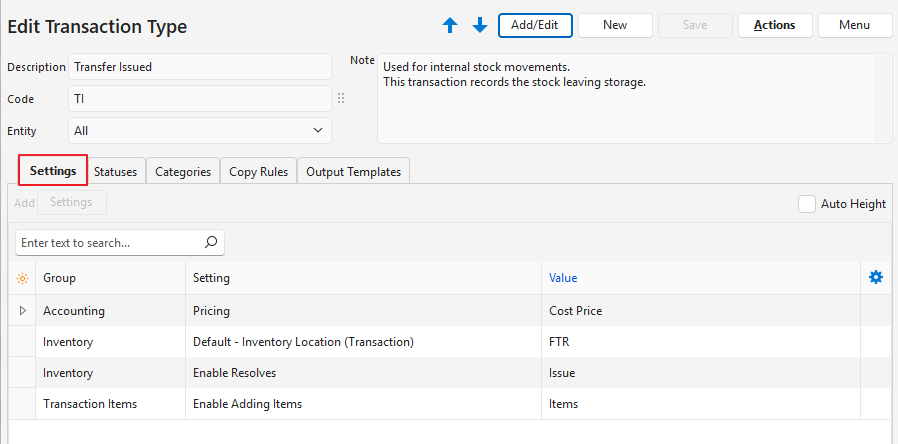Go to the Output Templates tab

point(353,172)
